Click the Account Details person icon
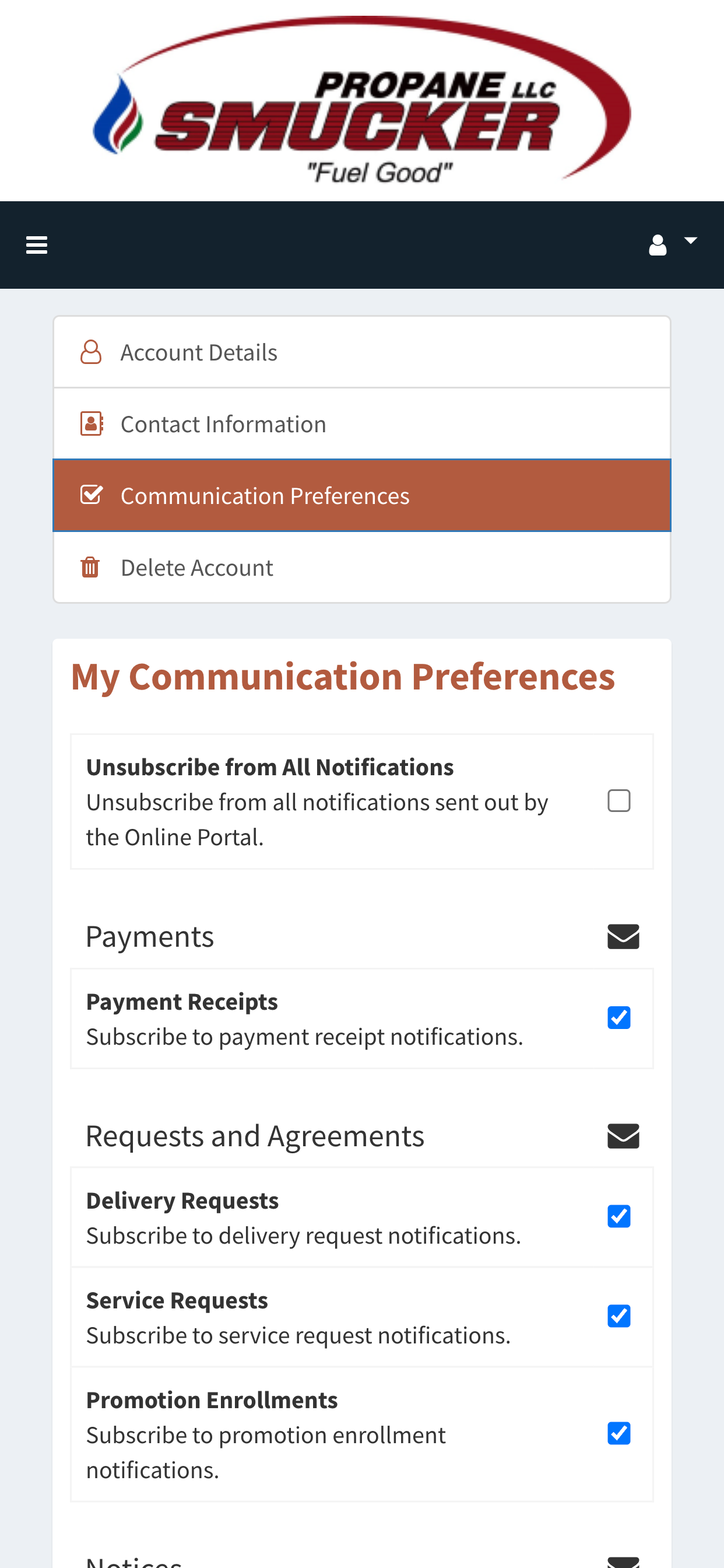This screenshot has height=1568, width=724. pos(92,352)
